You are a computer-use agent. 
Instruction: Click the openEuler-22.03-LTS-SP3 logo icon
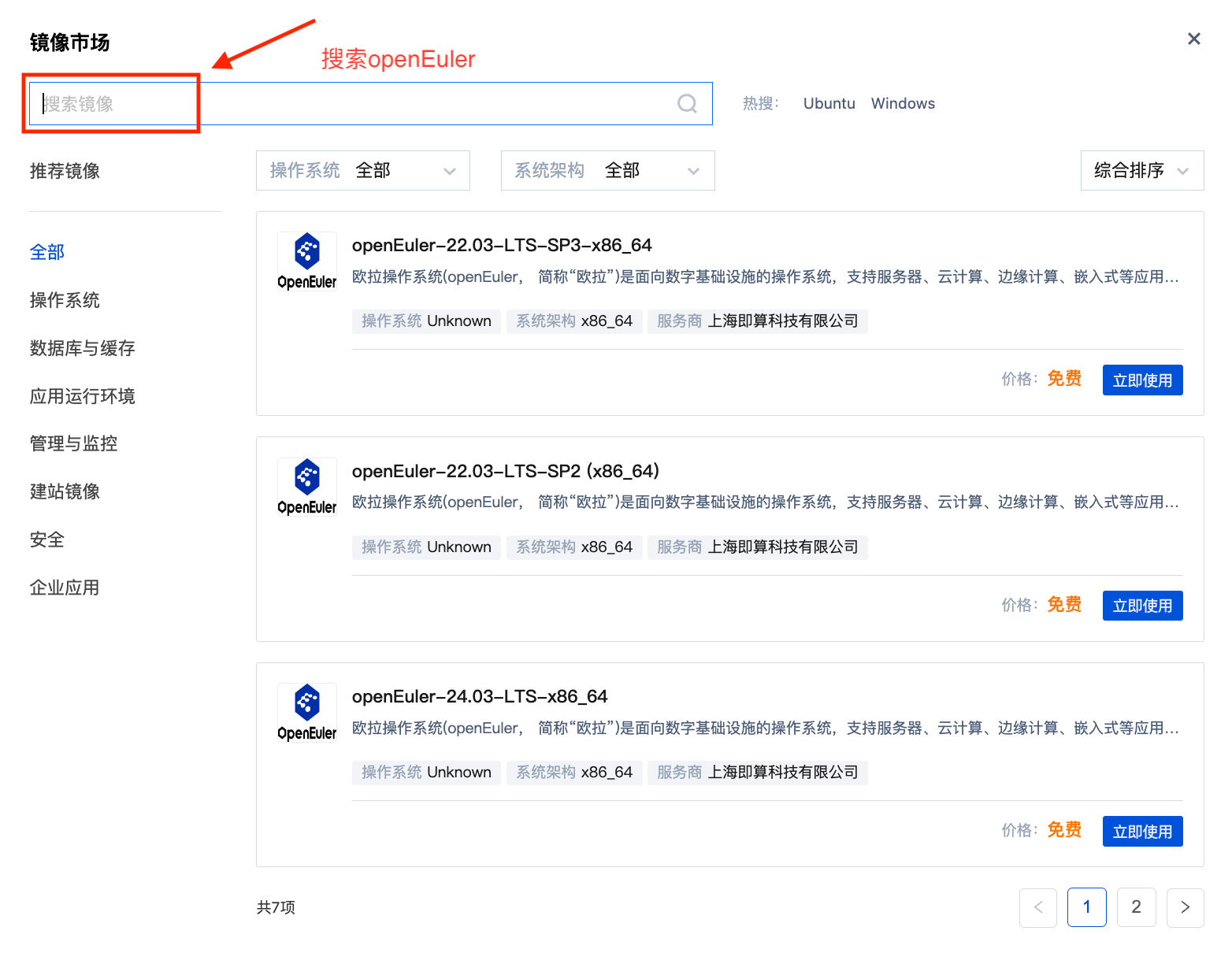click(x=307, y=261)
